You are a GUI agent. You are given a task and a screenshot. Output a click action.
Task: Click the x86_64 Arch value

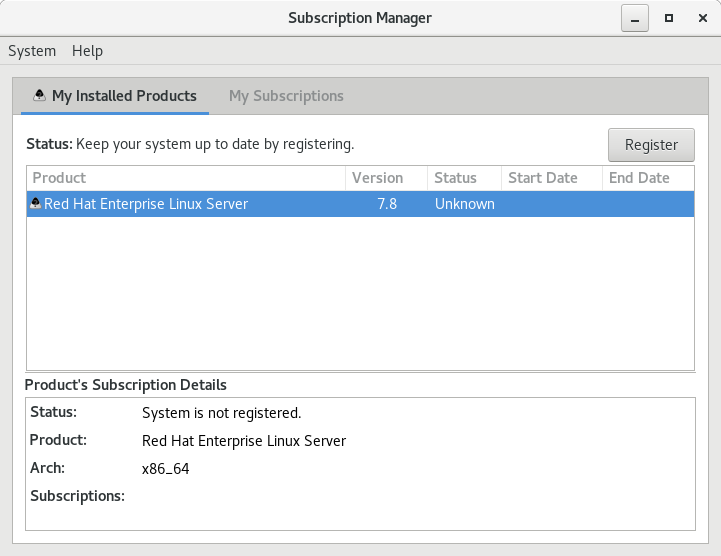point(165,468)
